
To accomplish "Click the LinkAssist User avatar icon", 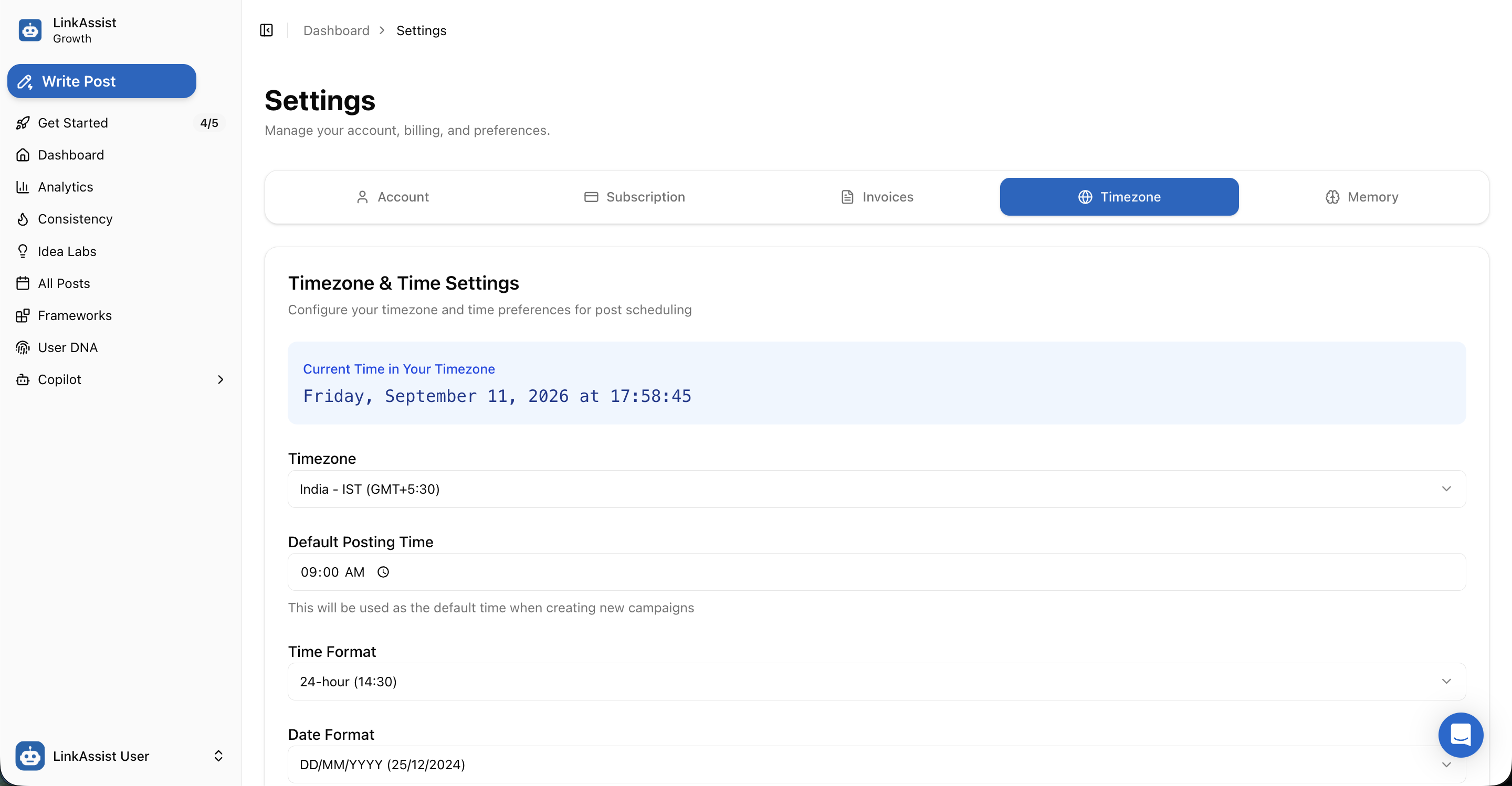I will [x=30, y=756].
